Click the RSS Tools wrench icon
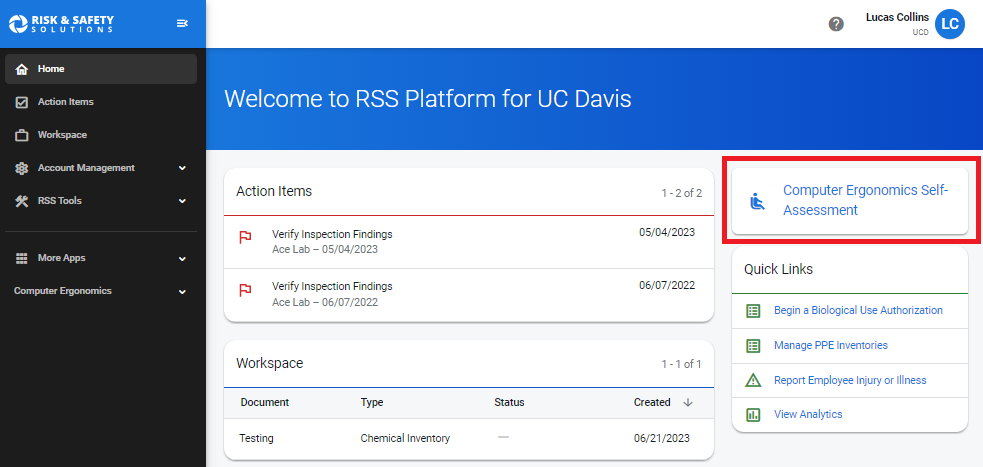Viewport: 983px width, 467px height. [22, 201]
